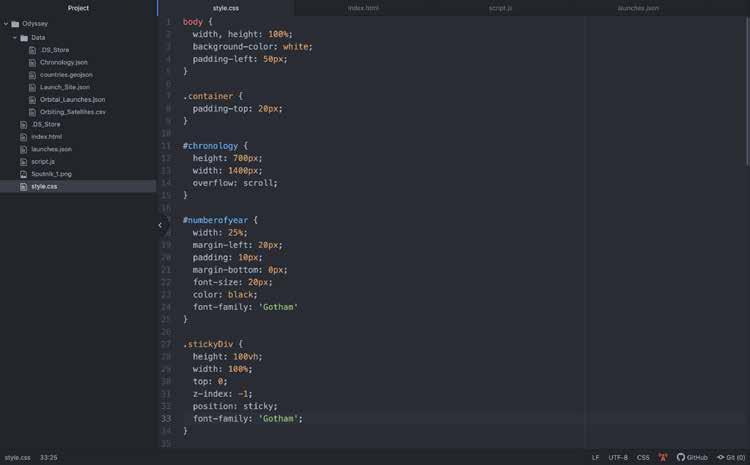Click the 'white' background-color value

pos(295,47)
